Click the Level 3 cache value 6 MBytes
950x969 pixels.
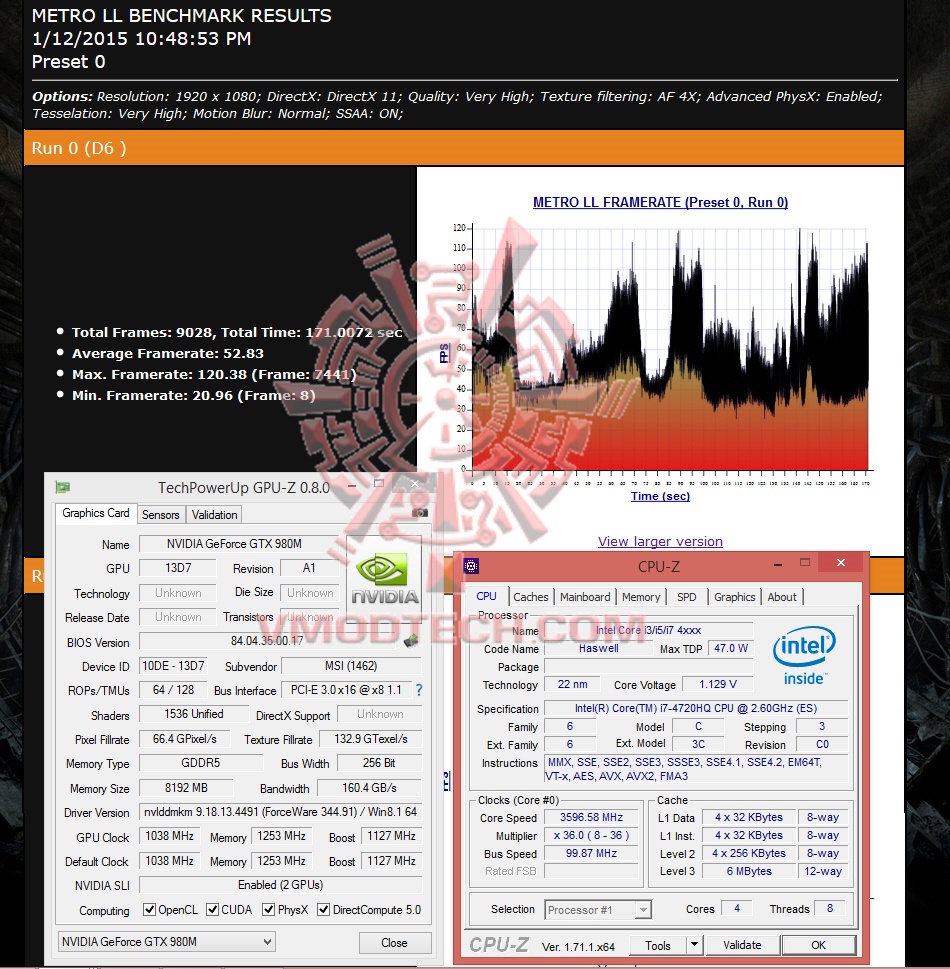[749, 871]
